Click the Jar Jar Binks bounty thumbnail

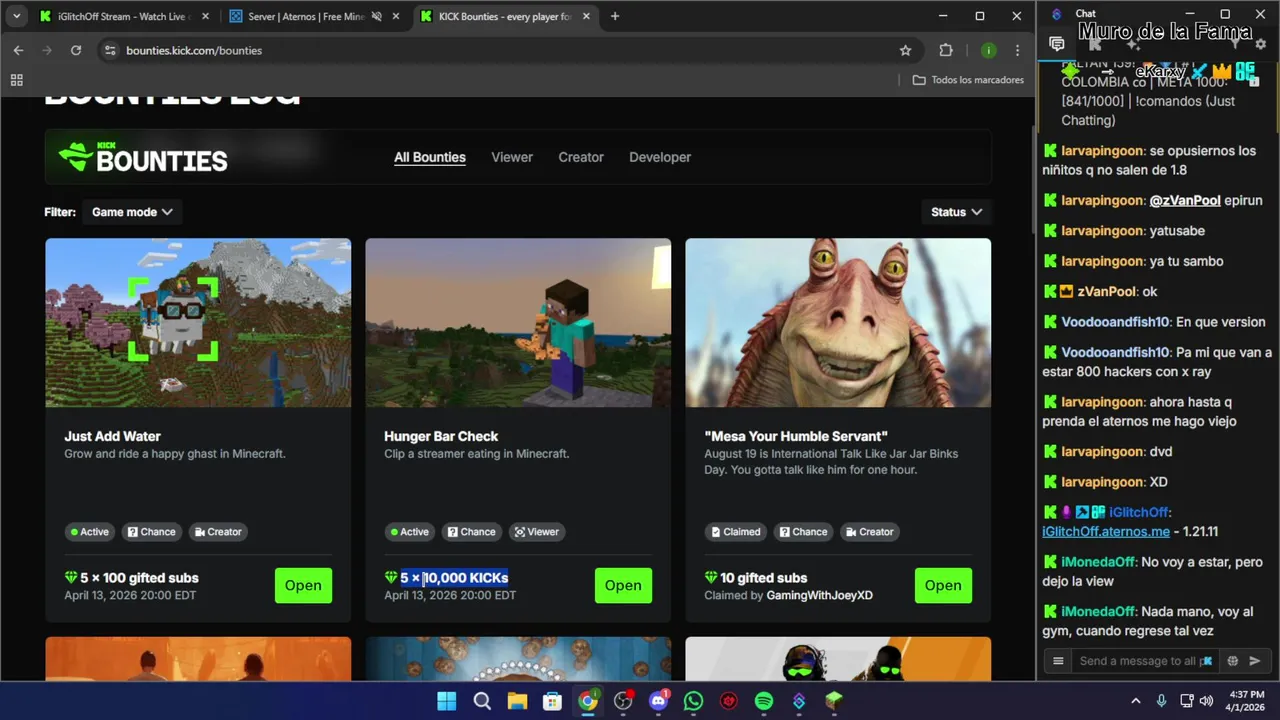pos(838,322)
